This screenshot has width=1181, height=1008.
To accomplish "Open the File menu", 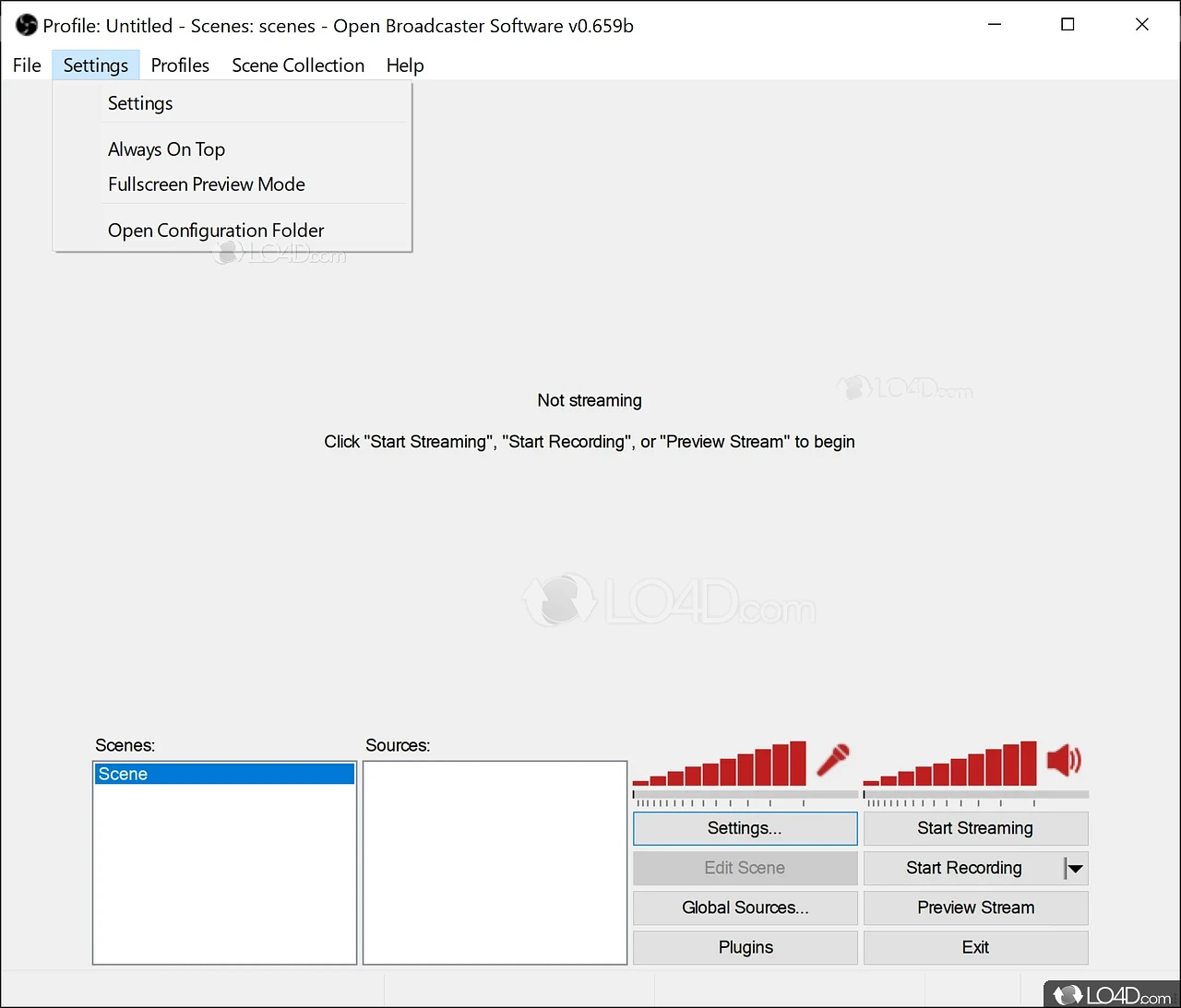I will tap(27, 65).
